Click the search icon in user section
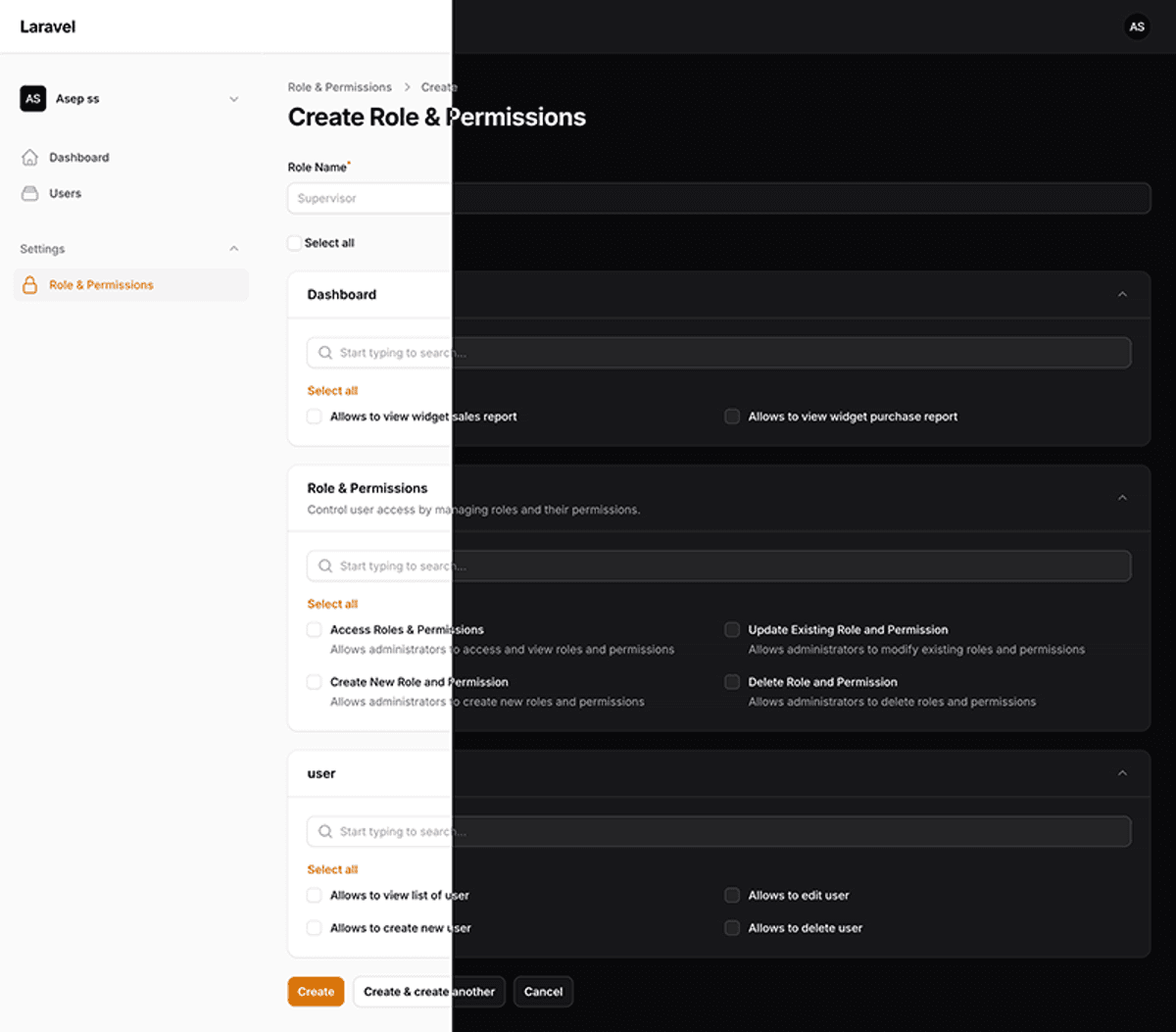The height and width of the screenshot is (1032, 1176). [325, 832]
